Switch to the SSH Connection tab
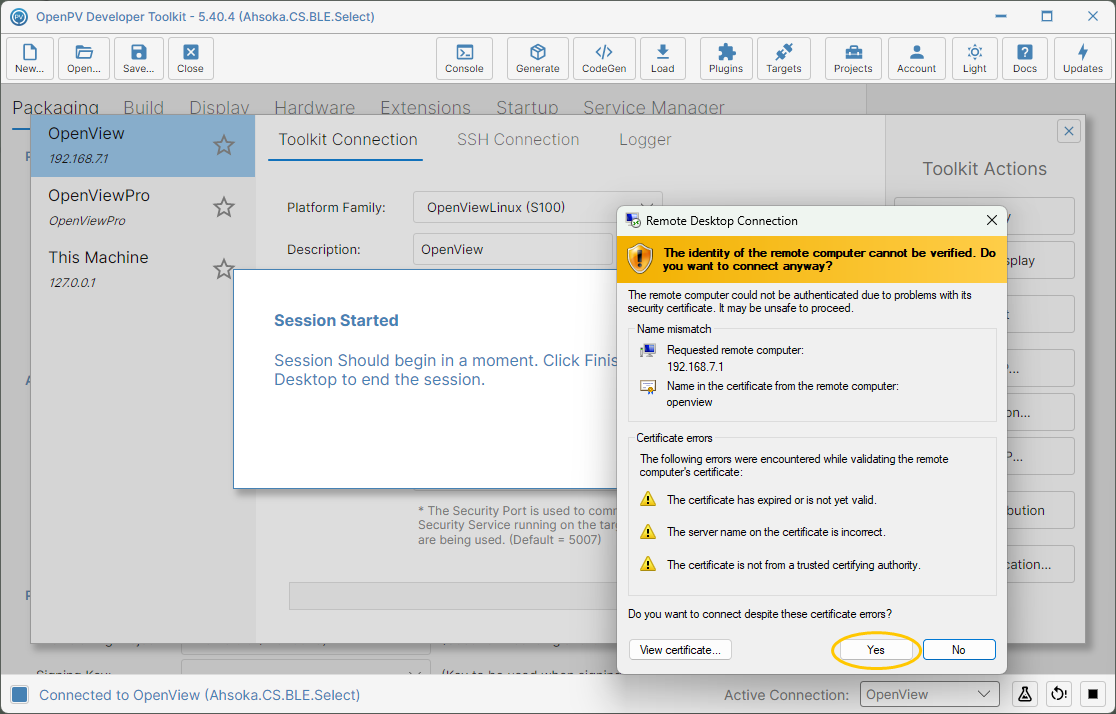Screen dimensions: 1116x714 point(517,140)
